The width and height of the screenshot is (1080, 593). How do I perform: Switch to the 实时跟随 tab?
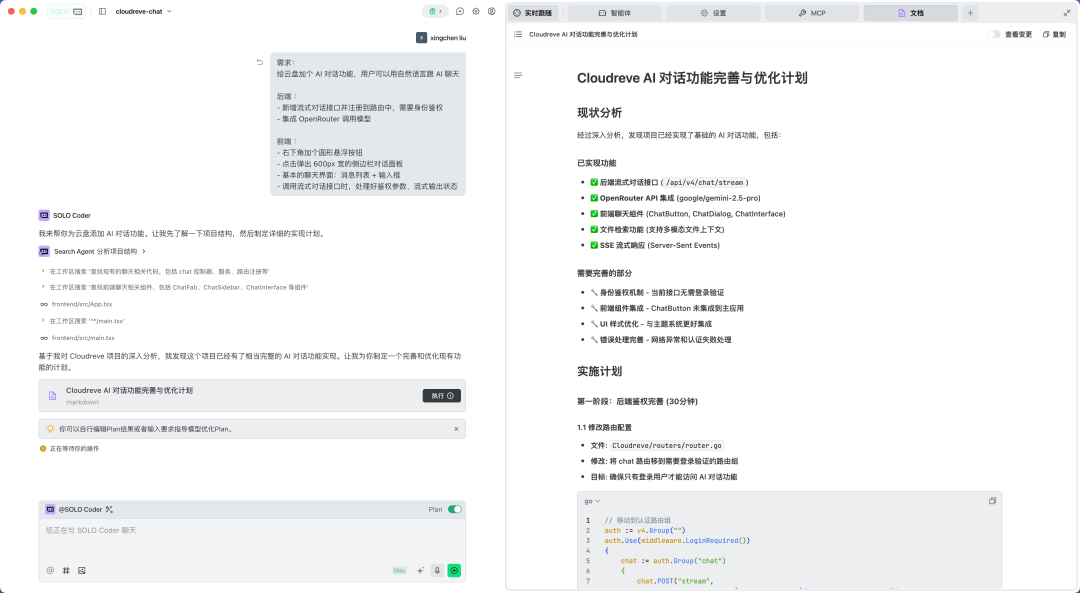(x=533, y=13)
